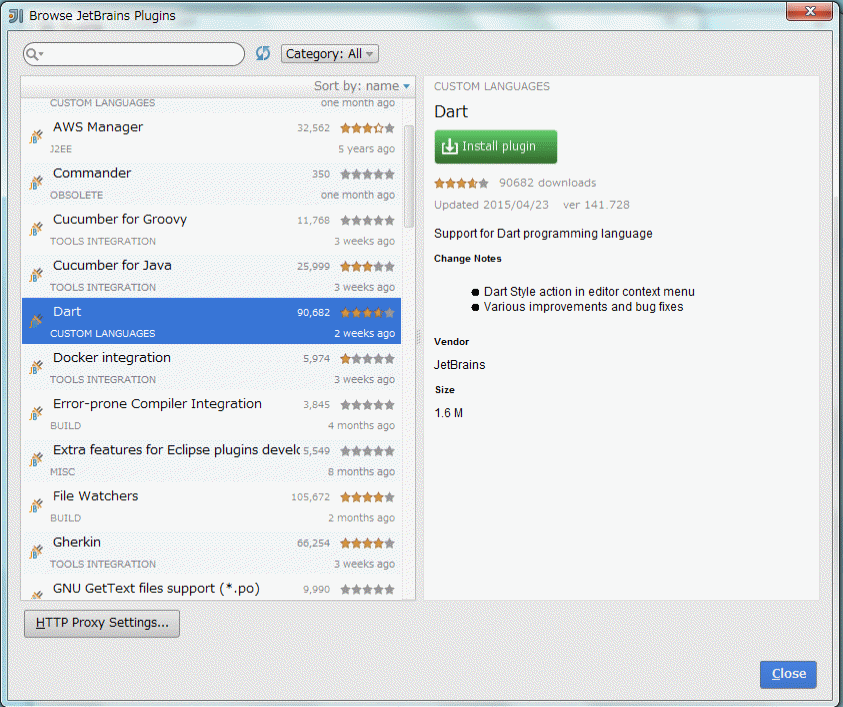Click the AWS Manager plugin icon

(x=36, y=137)
